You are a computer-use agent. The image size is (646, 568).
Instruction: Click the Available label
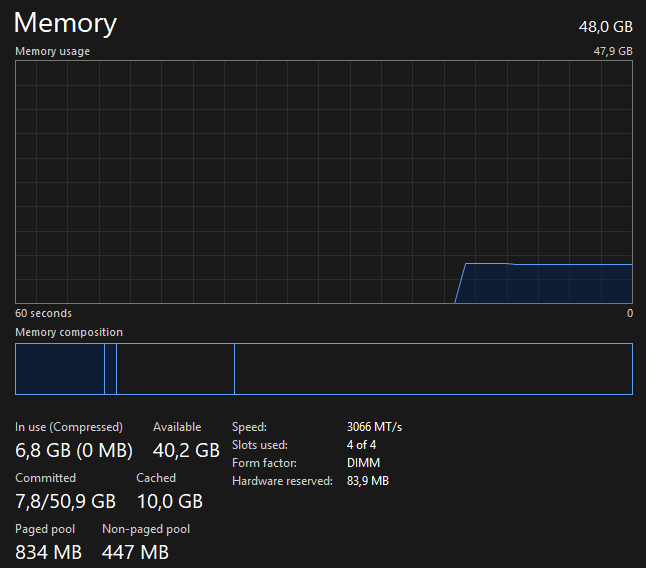tap(177, 427)
